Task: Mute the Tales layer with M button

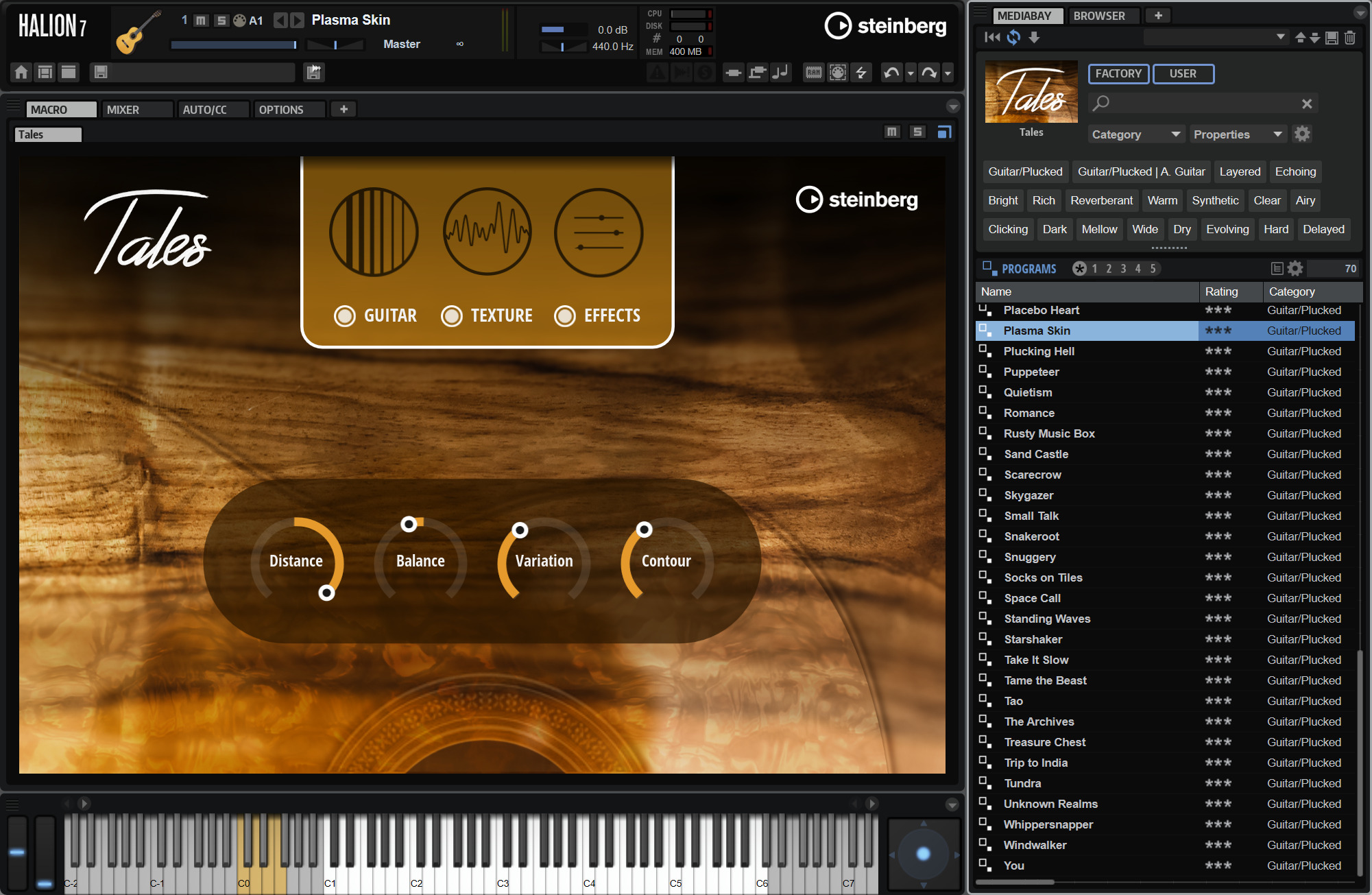Action: coord(891,132)
